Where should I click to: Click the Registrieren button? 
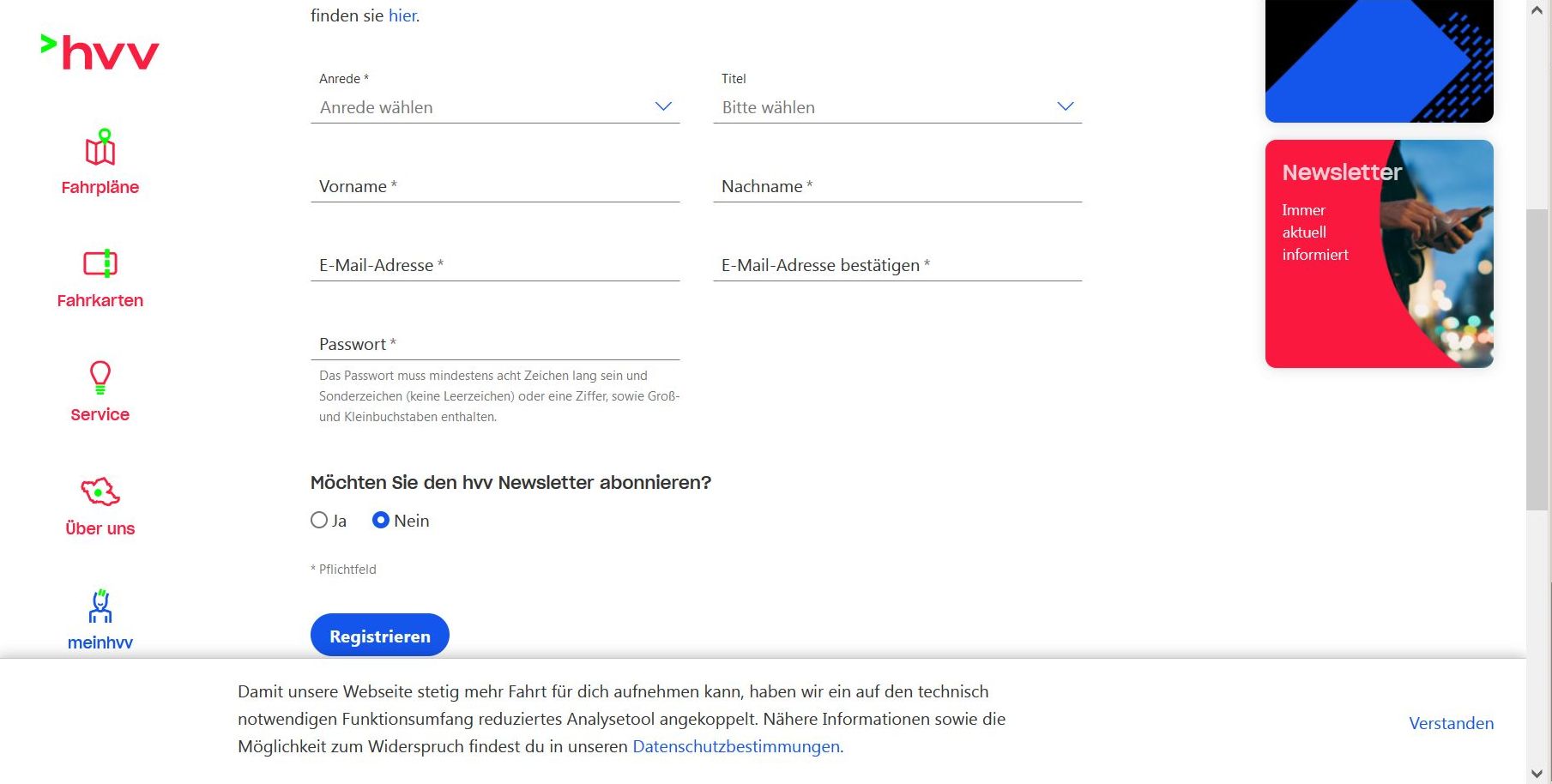(380, 636)
